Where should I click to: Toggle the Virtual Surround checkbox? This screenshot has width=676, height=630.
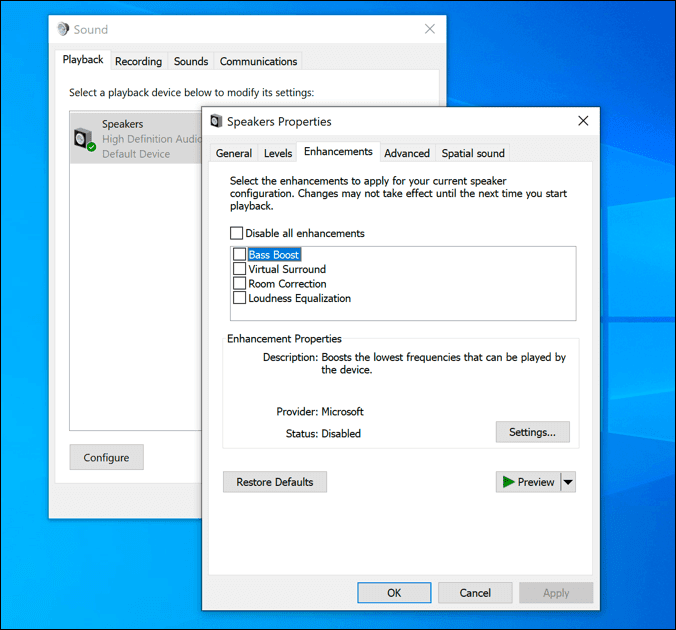(239, 269)
